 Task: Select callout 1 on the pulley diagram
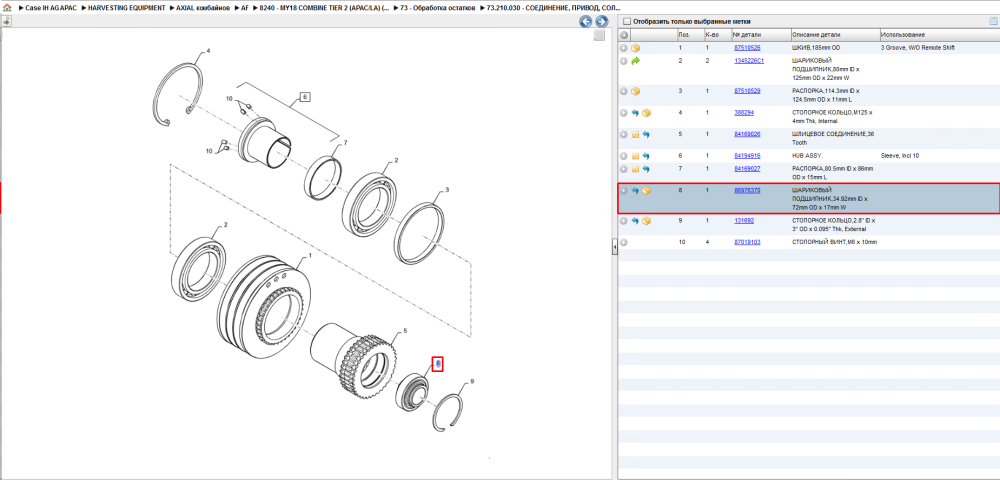pos(310,256)
